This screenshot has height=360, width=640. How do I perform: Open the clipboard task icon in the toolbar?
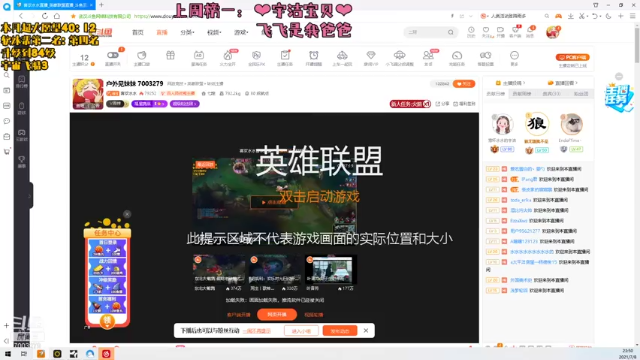(x=285, y=55)
